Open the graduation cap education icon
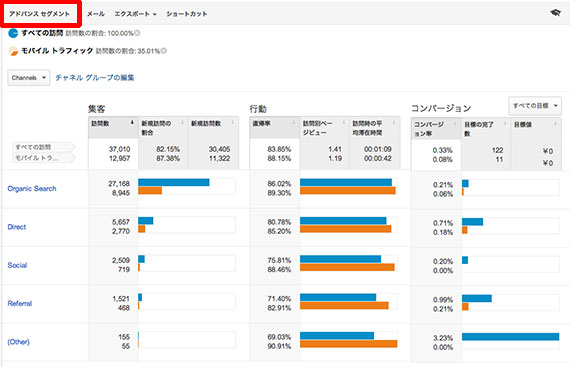Viewport: 570px width, 367px height. [x=555, y=13]
